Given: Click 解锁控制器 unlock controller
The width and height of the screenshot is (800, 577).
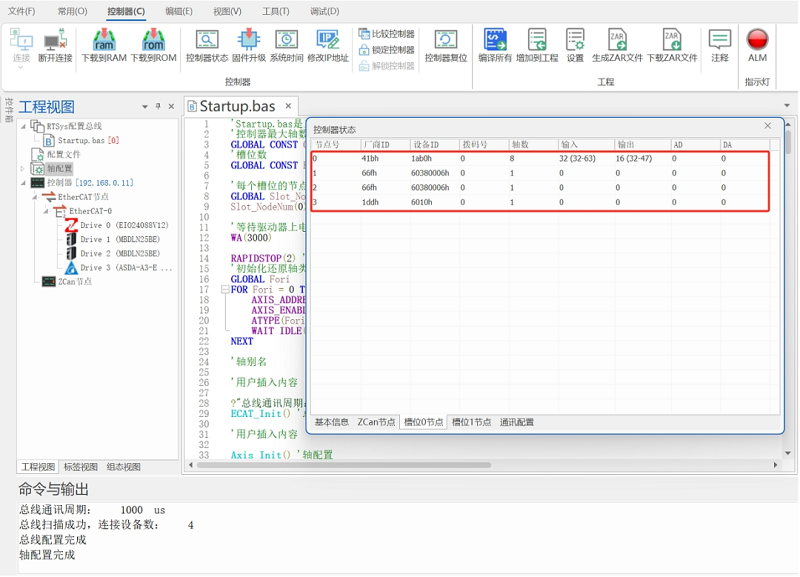Looking at the screenshot, I should pos(386,65).
